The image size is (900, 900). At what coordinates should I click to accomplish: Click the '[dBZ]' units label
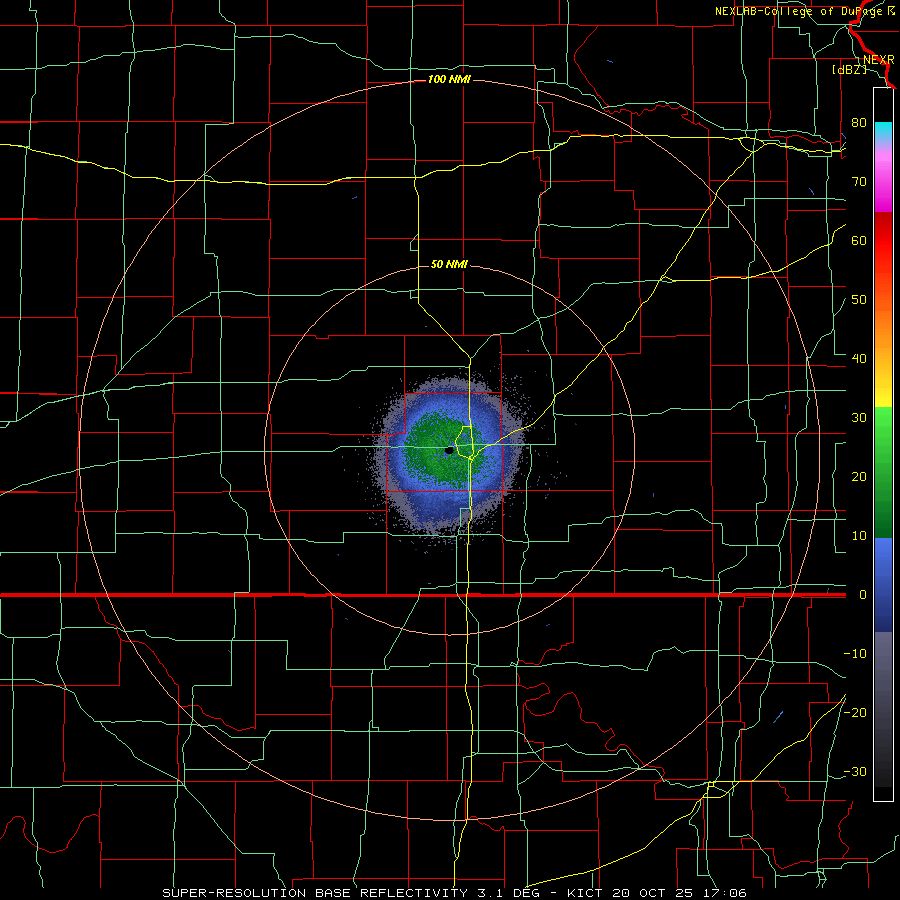coord(849,70)
